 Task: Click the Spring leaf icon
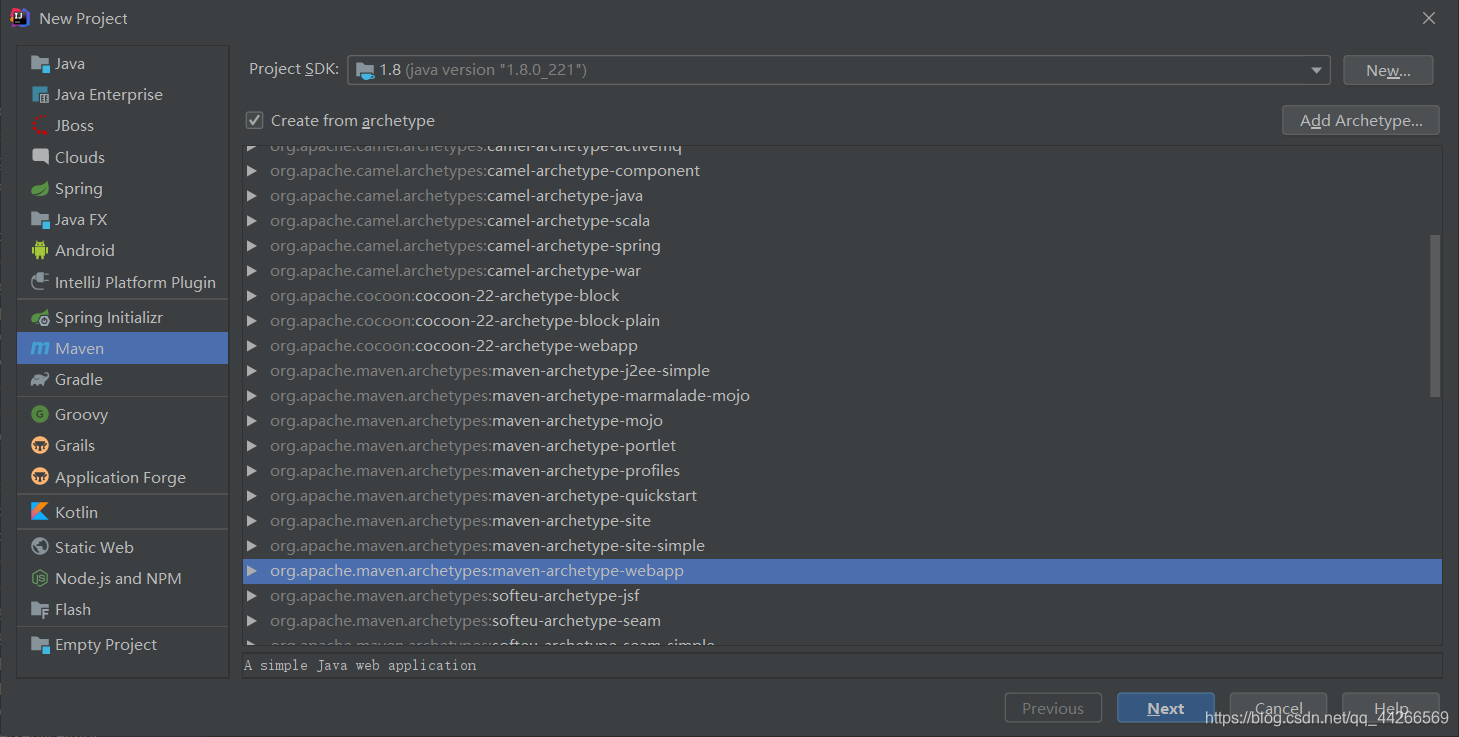[40, 188]
